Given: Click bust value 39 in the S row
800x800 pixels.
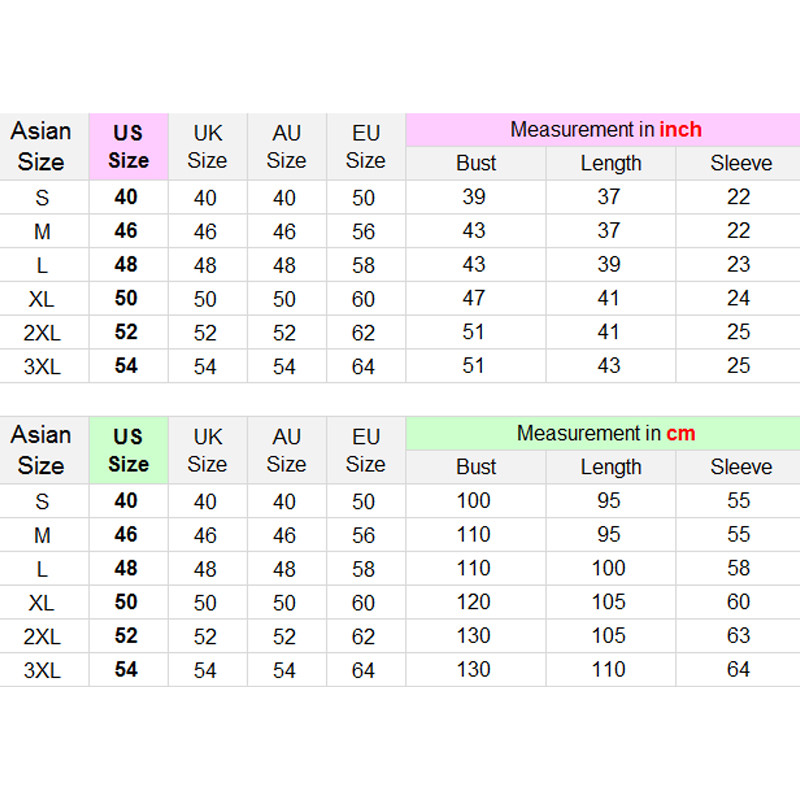Looking at the screenshot, I should [x=474, y=198].
